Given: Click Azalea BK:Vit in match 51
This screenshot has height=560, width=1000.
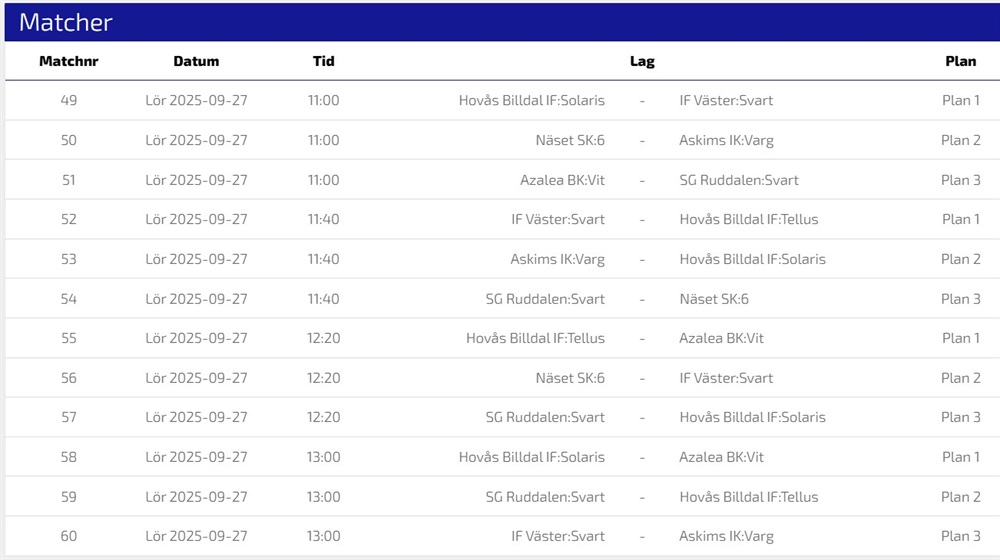Looking at the screenshot, I should 562,180.
